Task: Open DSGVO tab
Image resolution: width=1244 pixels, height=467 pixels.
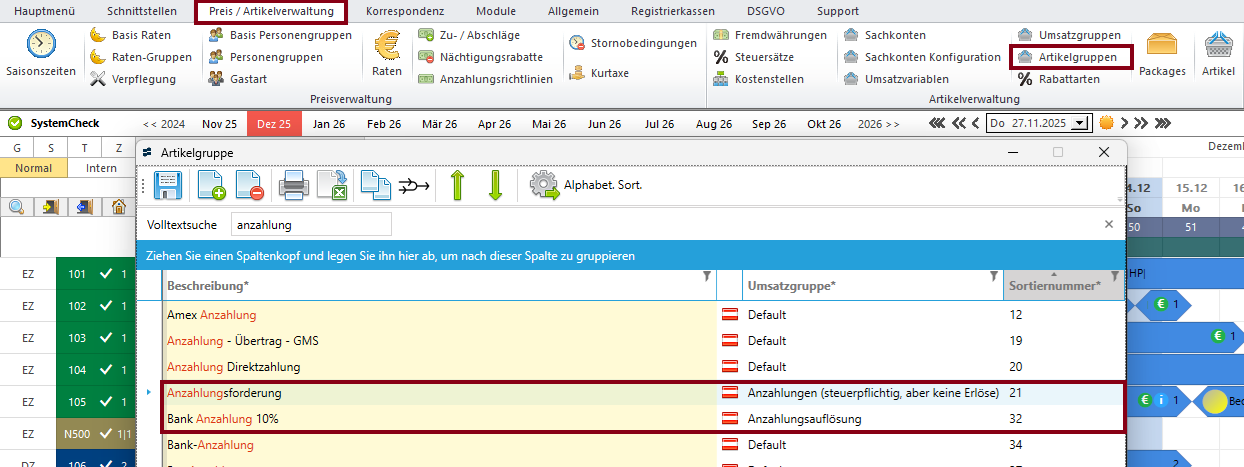Action: 766,11
